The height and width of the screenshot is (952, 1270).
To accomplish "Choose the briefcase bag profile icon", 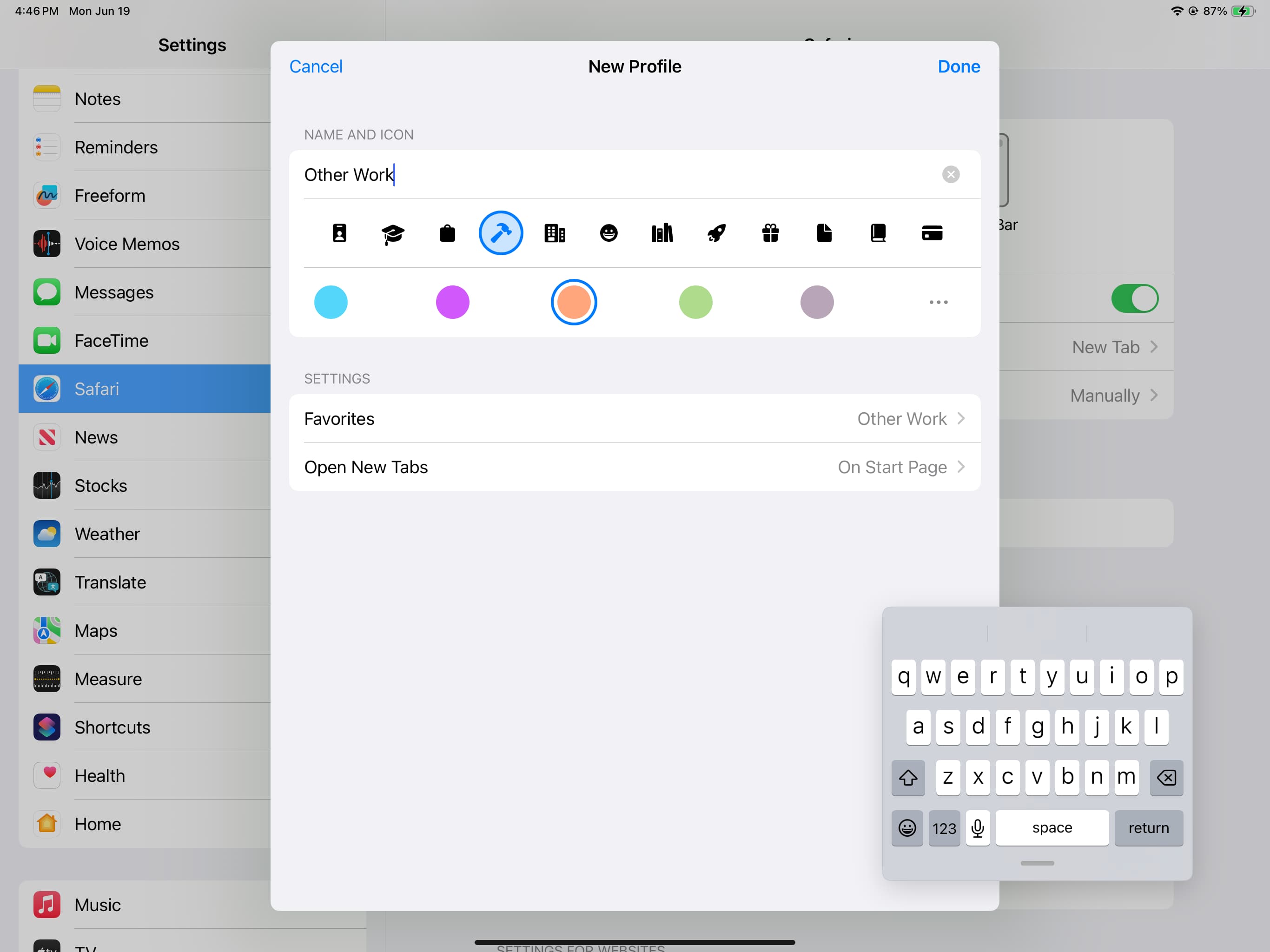I will point(447,234).
